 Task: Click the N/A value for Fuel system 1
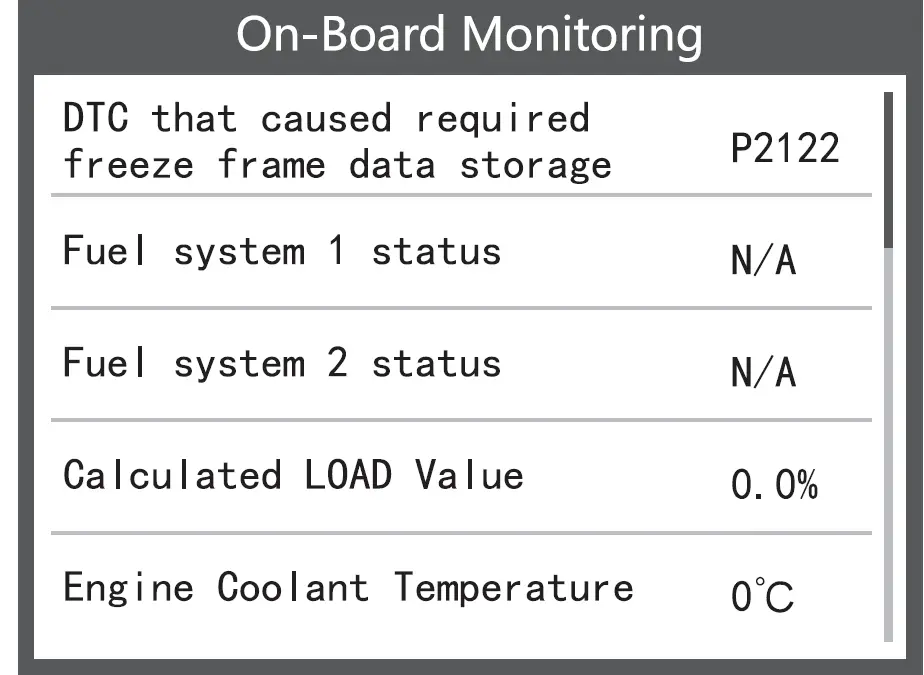764,262
